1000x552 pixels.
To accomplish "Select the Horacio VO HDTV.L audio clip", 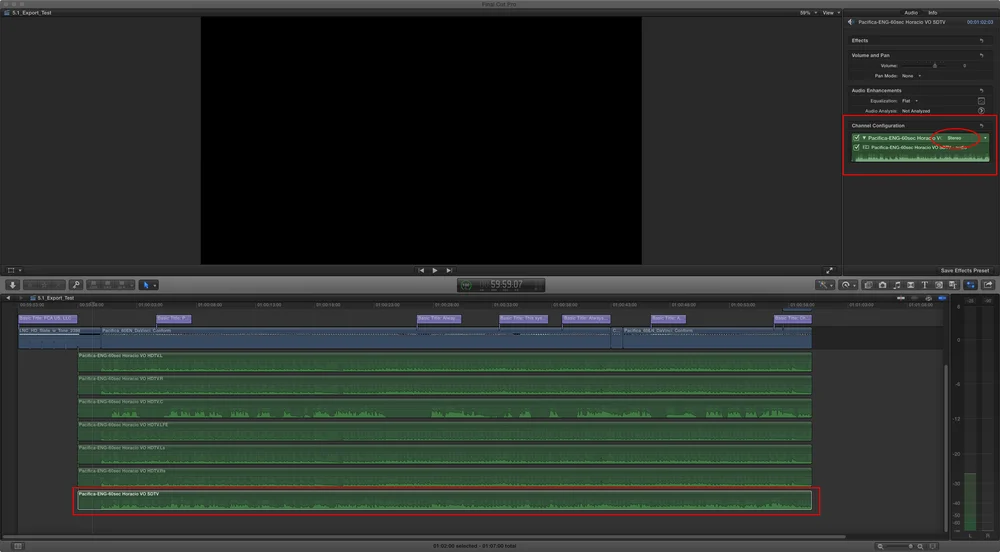I will [445, 362].
